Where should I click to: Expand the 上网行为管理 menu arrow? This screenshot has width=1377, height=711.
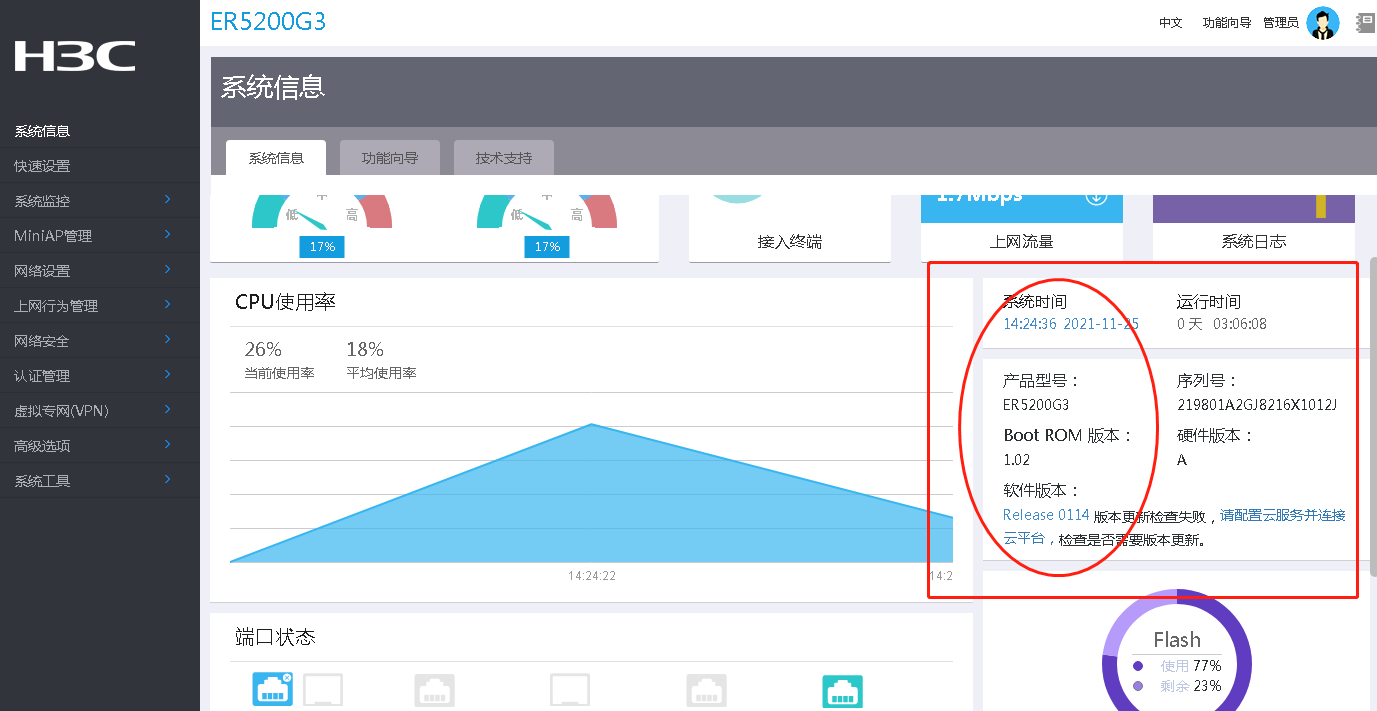pyautogui.click(x=167, y=305)
